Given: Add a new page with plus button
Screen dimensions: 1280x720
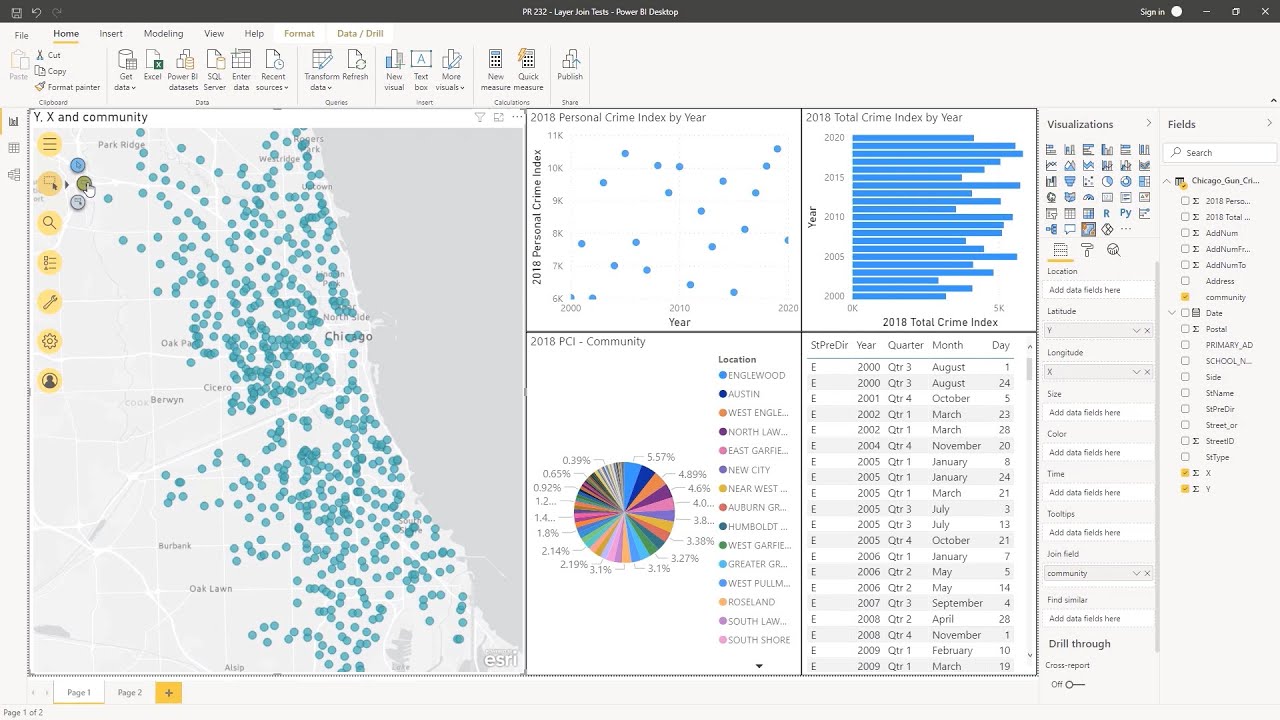Looking at the screenshot, I should [x=168, y=692].
